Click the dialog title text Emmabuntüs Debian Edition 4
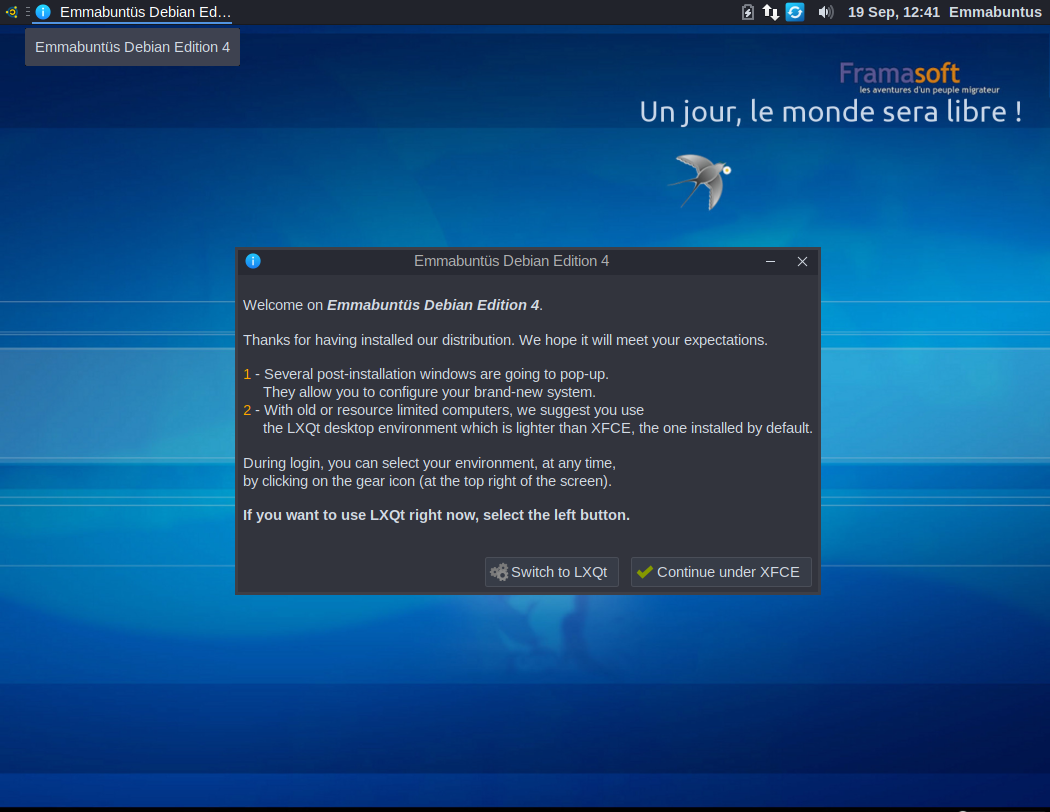This screenshot has height=812, width=1050. (512, 261)
